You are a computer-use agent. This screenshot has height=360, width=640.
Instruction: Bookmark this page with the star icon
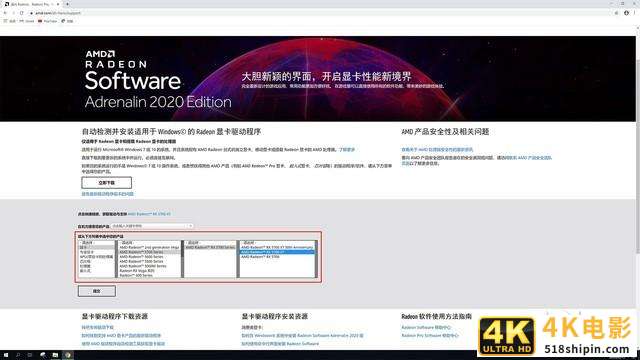(616, 13)
